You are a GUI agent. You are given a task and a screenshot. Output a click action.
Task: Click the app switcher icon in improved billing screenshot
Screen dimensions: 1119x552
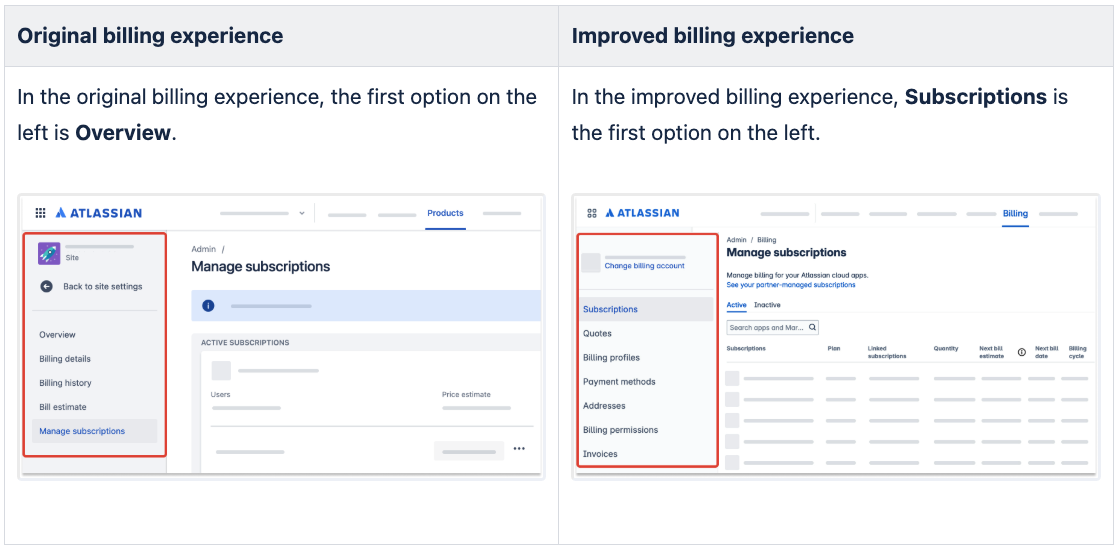pyautogui.click(x=592, y=213)
